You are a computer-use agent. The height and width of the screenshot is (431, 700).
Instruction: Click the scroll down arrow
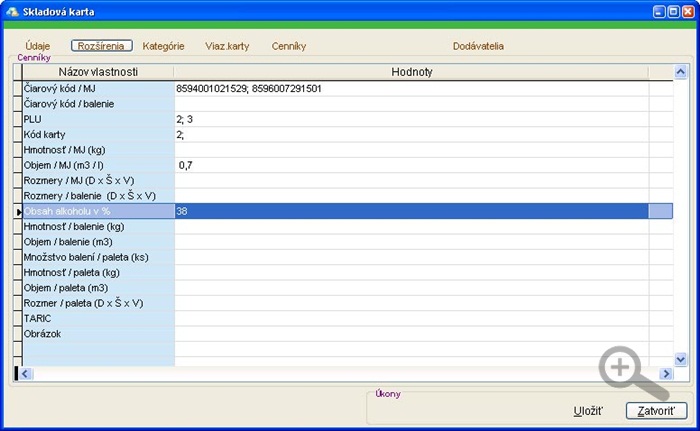click(680, 359)
